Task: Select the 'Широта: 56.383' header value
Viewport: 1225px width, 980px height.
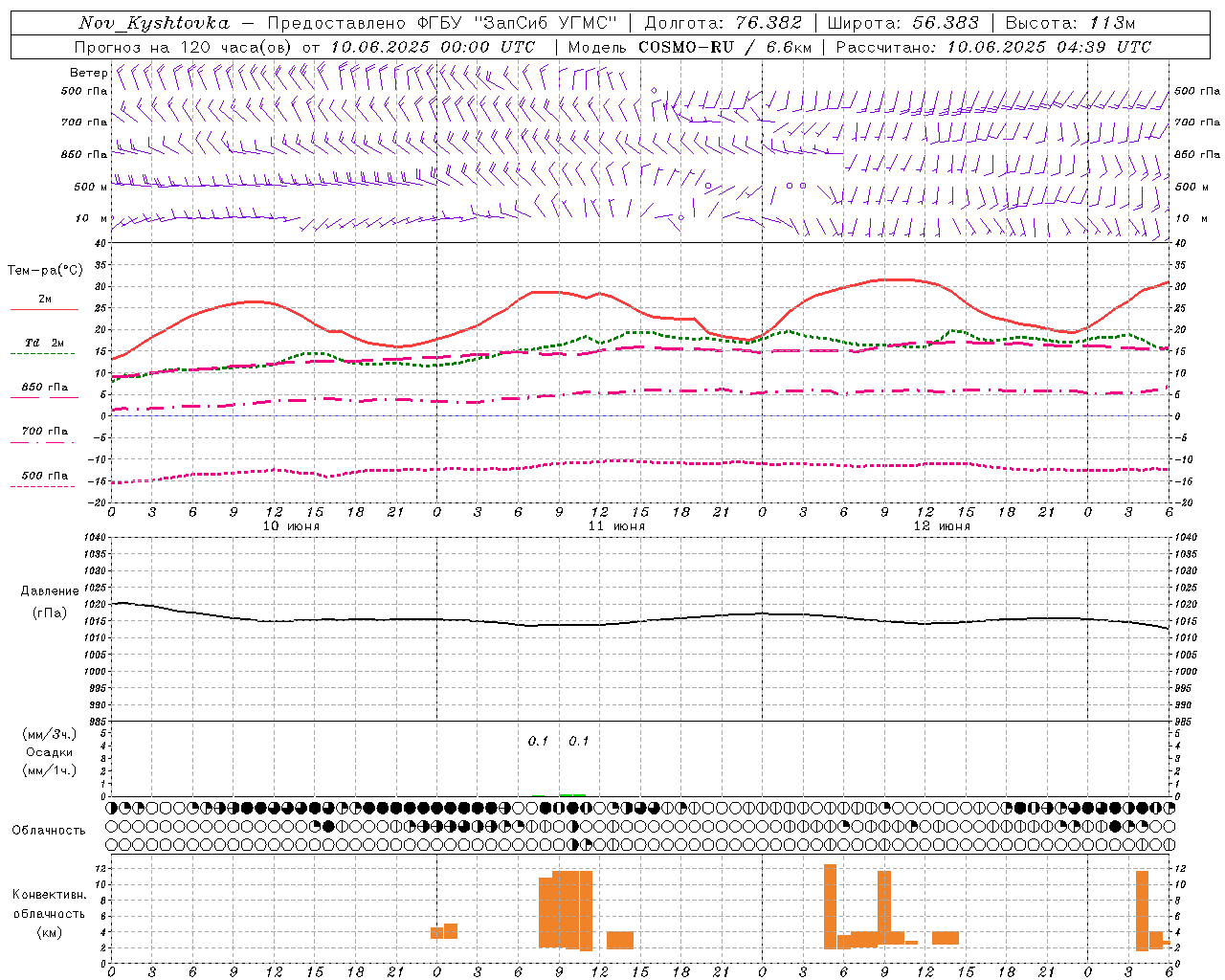Action: [x=903, y=23]
